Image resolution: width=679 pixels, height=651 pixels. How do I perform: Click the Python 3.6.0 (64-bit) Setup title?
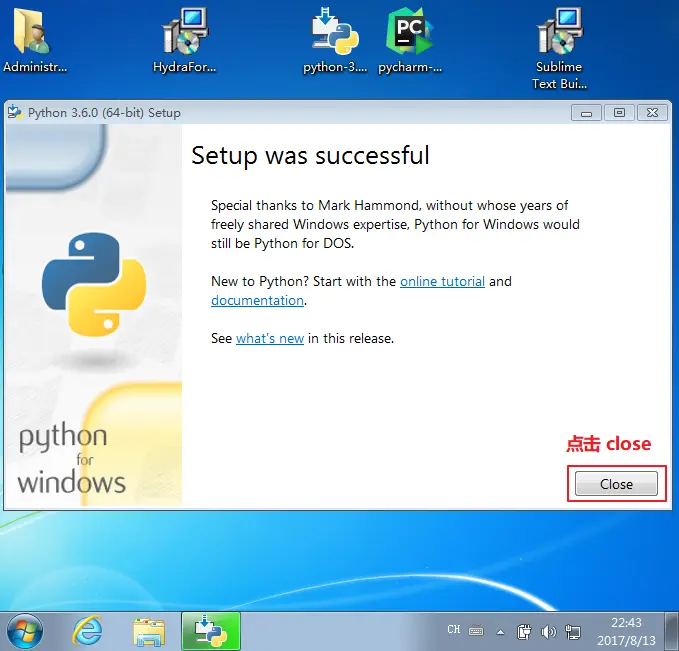click(x=104, y=113)
